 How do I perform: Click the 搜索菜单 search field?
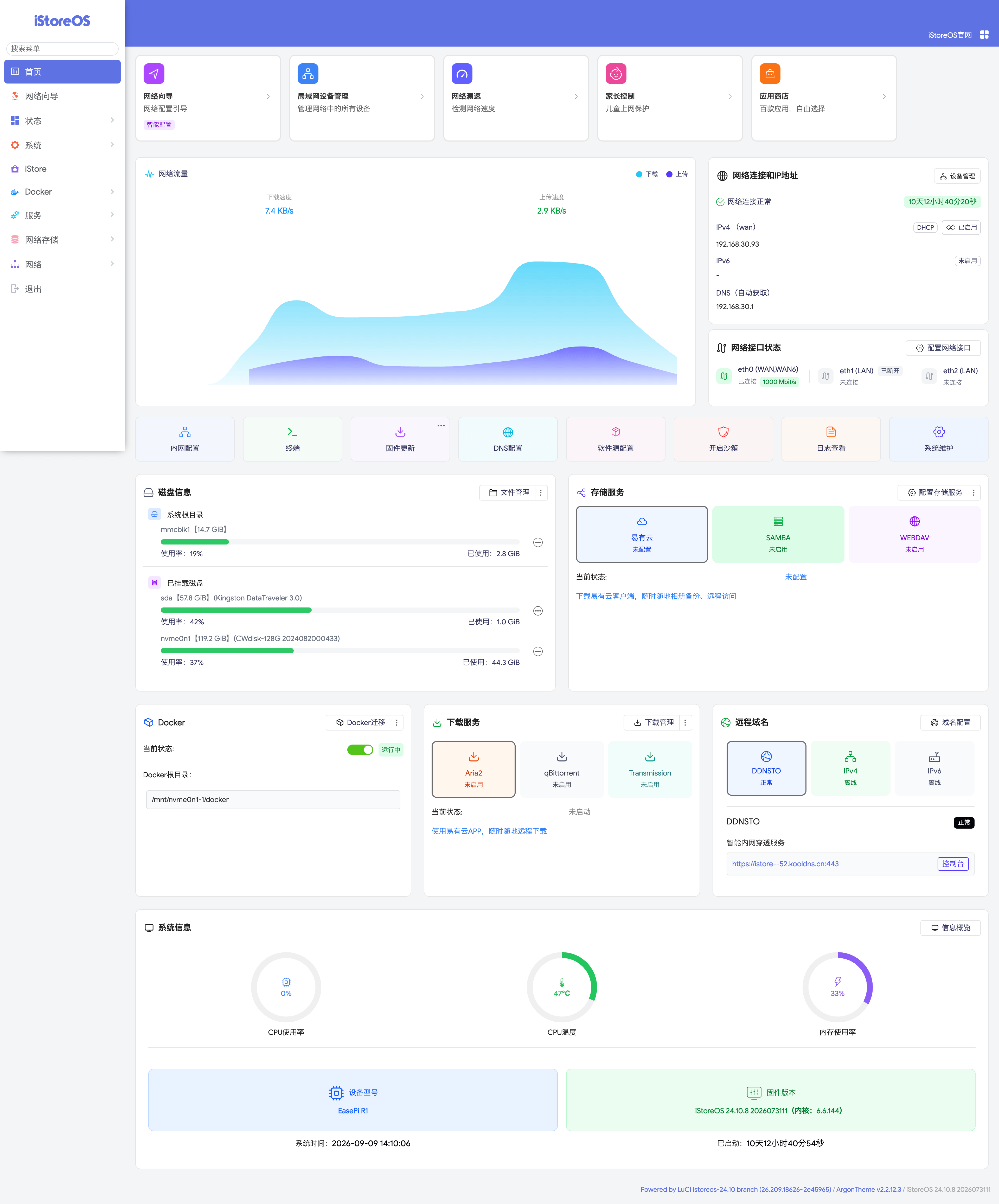tap(62, 48)
